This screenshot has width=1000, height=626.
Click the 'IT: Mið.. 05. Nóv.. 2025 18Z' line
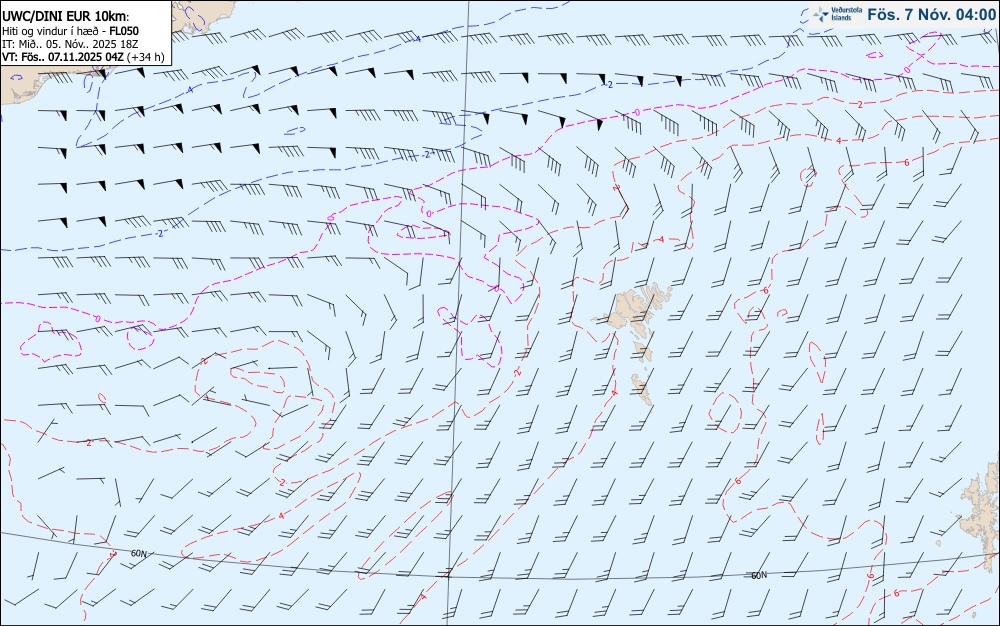70,44
